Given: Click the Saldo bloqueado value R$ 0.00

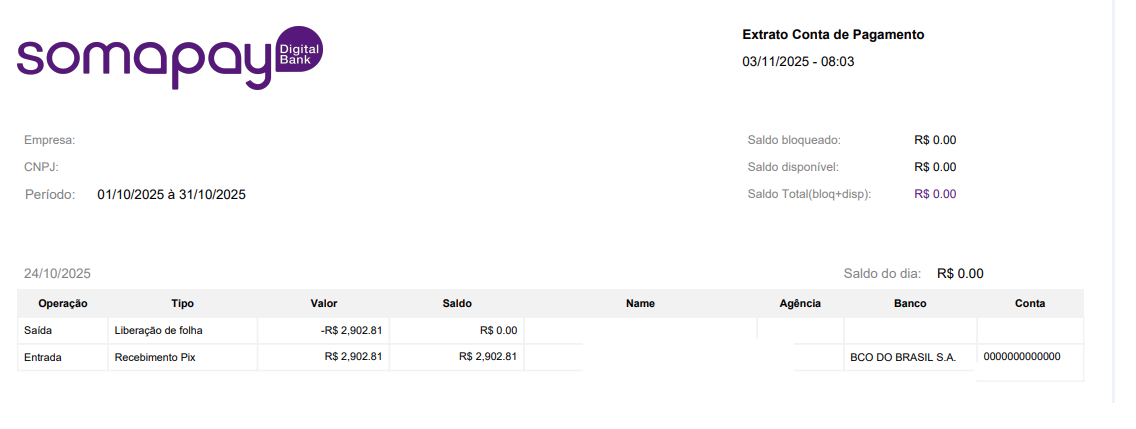Looking at the screenshot, I should click(x=935, y=141).
